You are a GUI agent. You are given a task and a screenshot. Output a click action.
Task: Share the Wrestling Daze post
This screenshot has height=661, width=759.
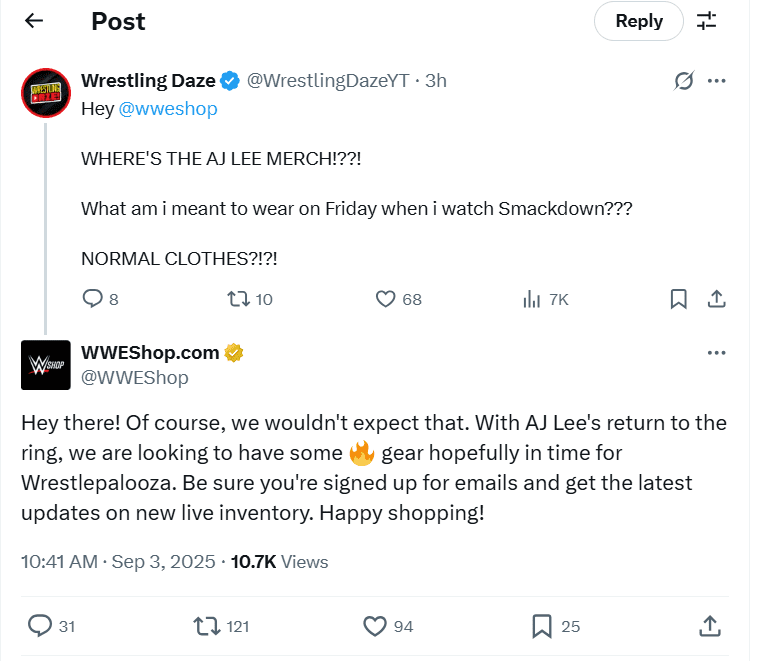pyautogui.click(x=716, y=298)
